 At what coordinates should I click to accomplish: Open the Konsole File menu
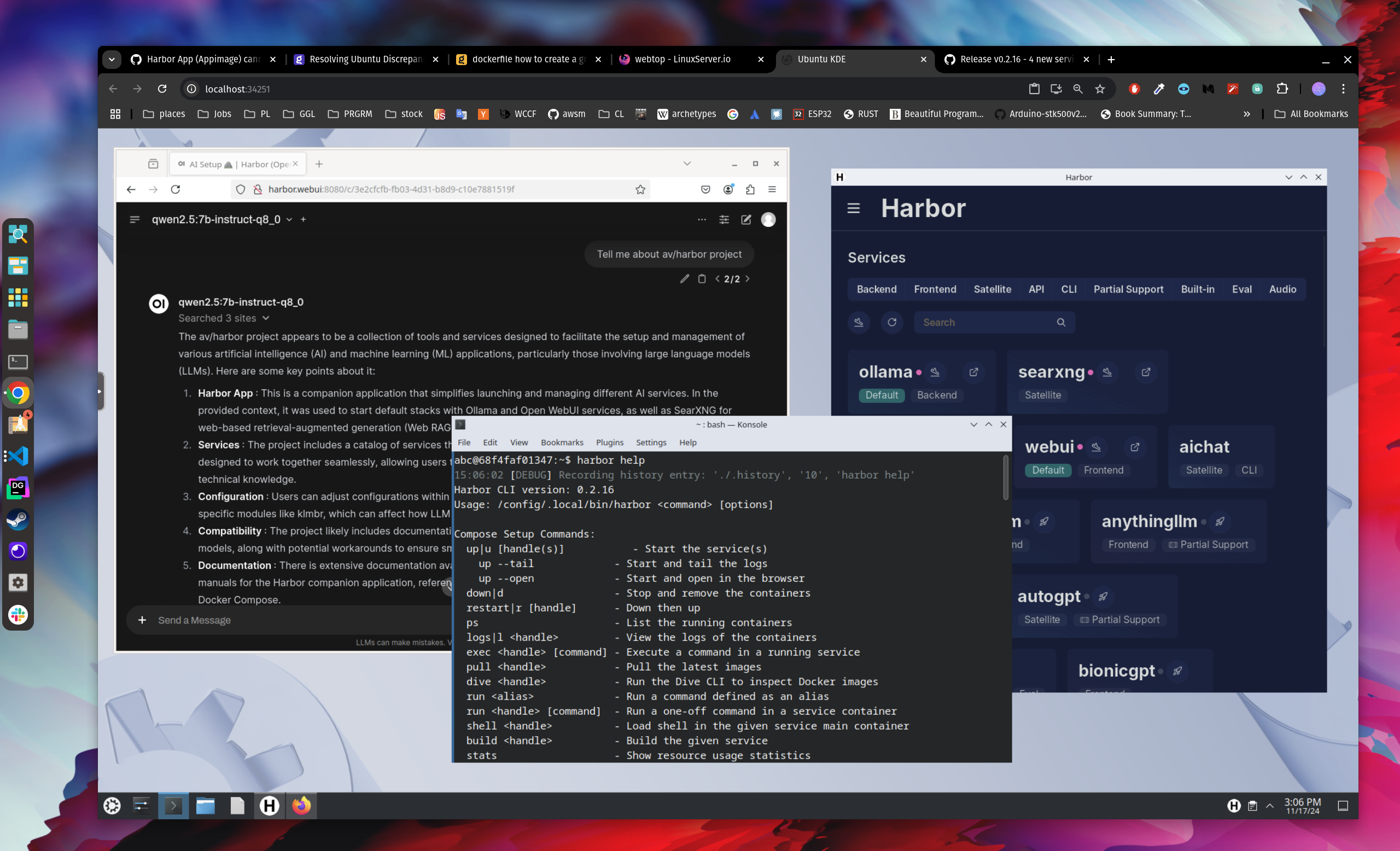tap(464, 442)
